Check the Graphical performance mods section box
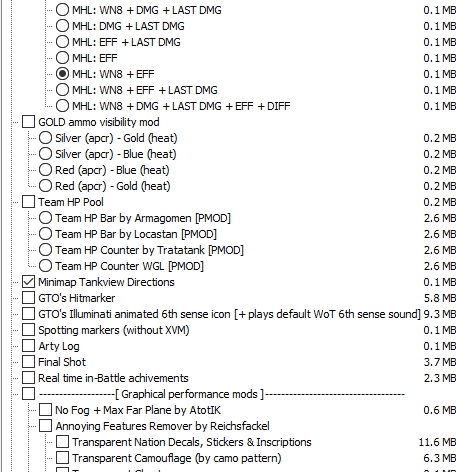Image resolution: width=456 pixels, height=472 pixels. [28, 394]
